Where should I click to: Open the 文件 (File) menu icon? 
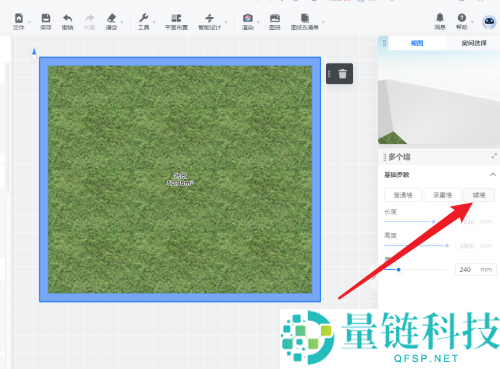19,18
